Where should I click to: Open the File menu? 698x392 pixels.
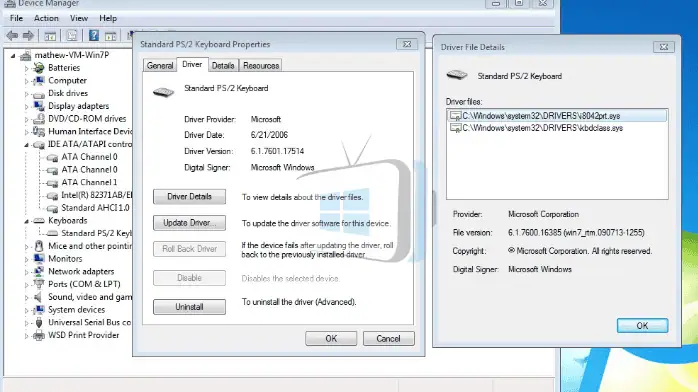pos(16,18)
